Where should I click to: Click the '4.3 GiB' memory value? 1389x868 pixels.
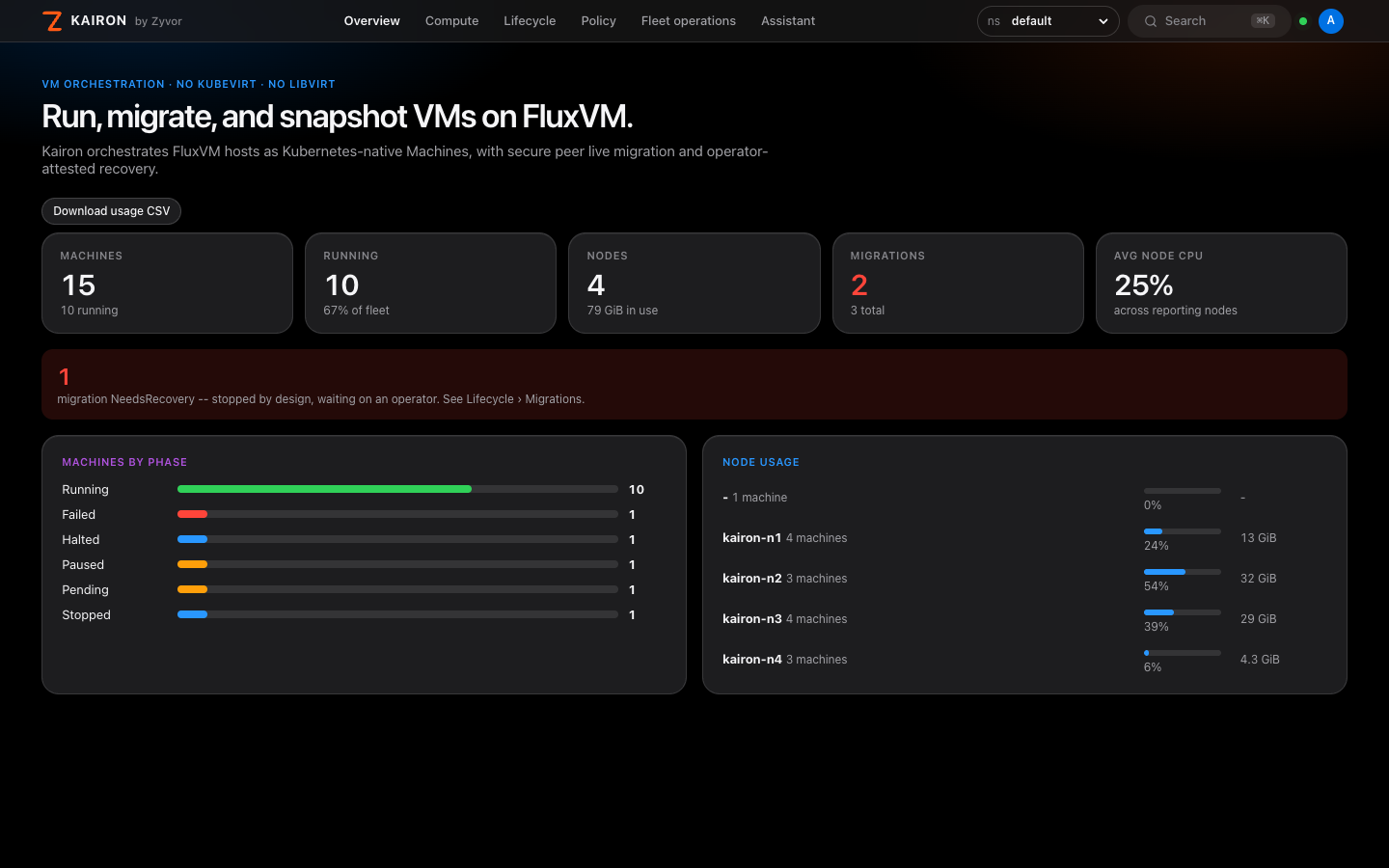(x=1260, y=660)
